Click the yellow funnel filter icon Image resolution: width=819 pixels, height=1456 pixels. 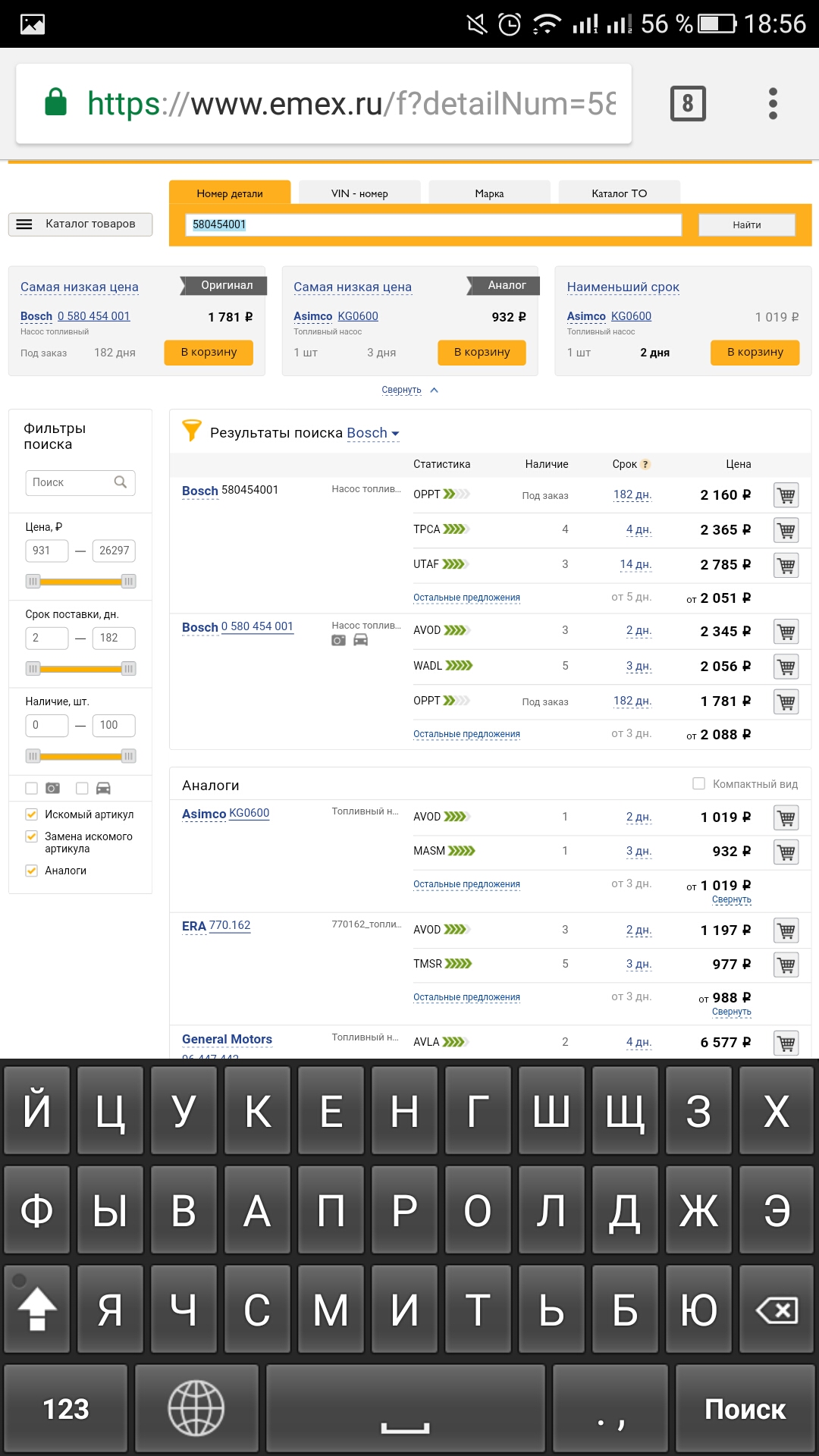(192, 431)
